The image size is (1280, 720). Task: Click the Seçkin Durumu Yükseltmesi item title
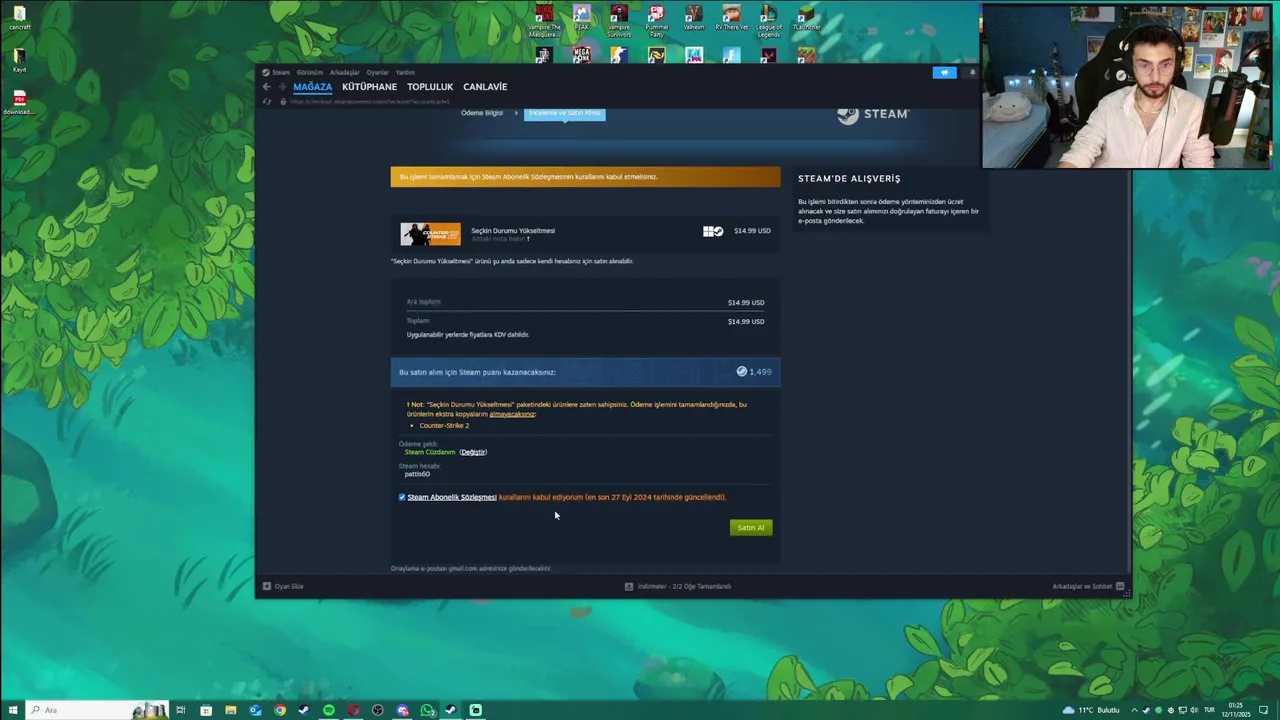513,231
